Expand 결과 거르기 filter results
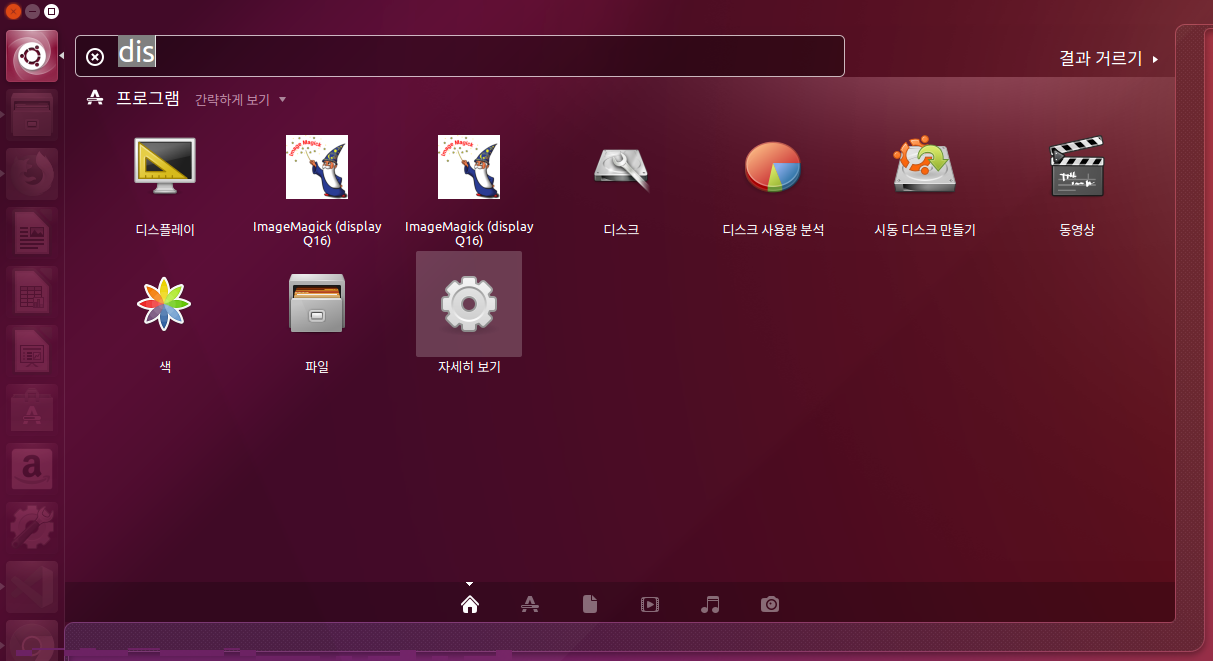This screenshot has width=1213, height=661. 1109,59
